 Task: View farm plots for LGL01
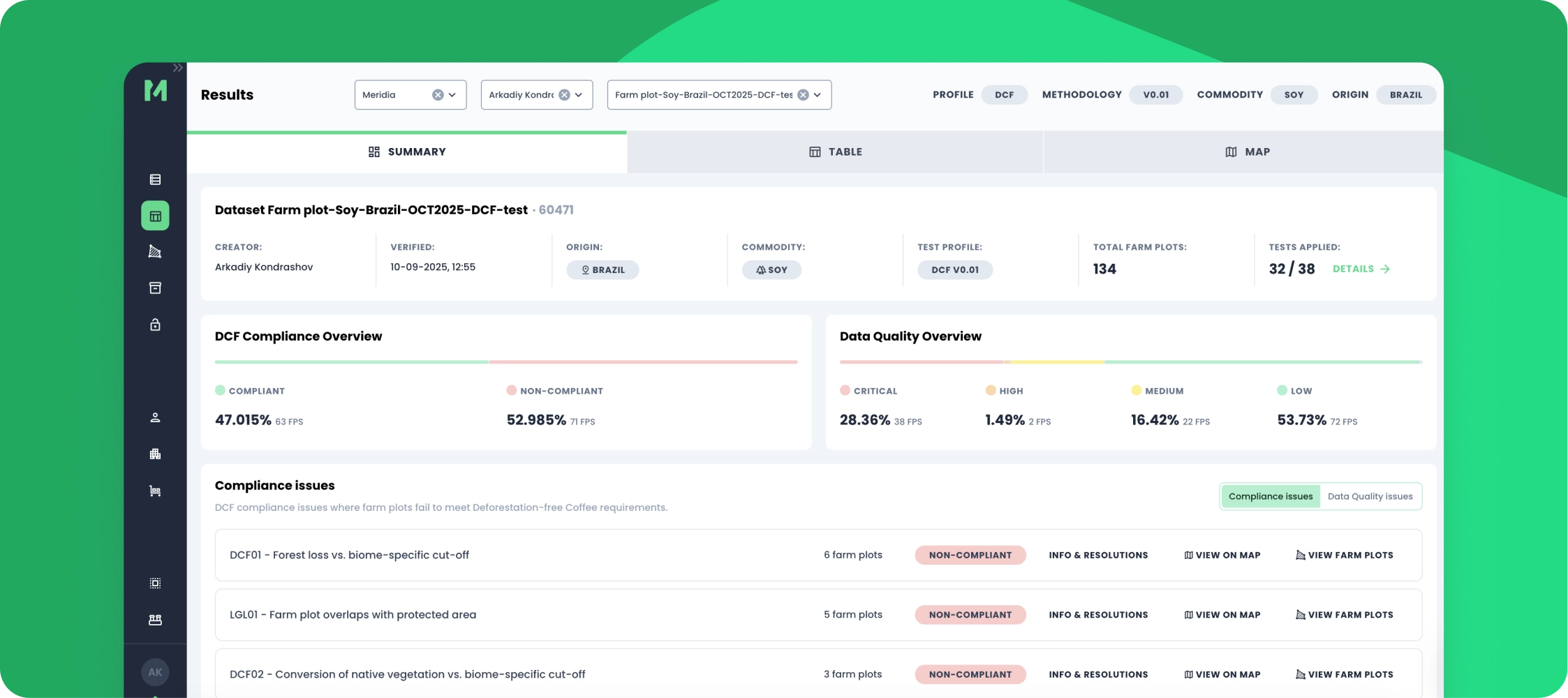point(1345,615)
